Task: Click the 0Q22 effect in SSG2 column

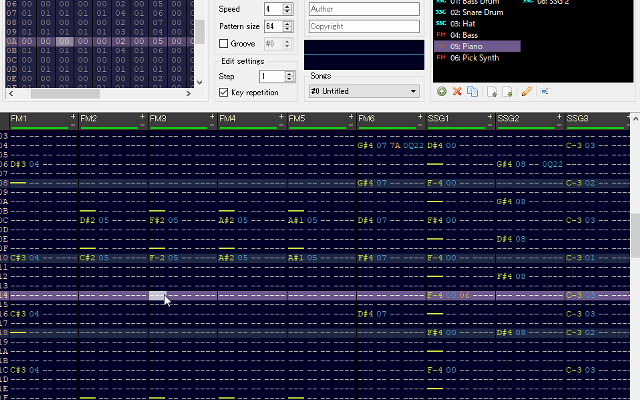Action: point(552,164)
